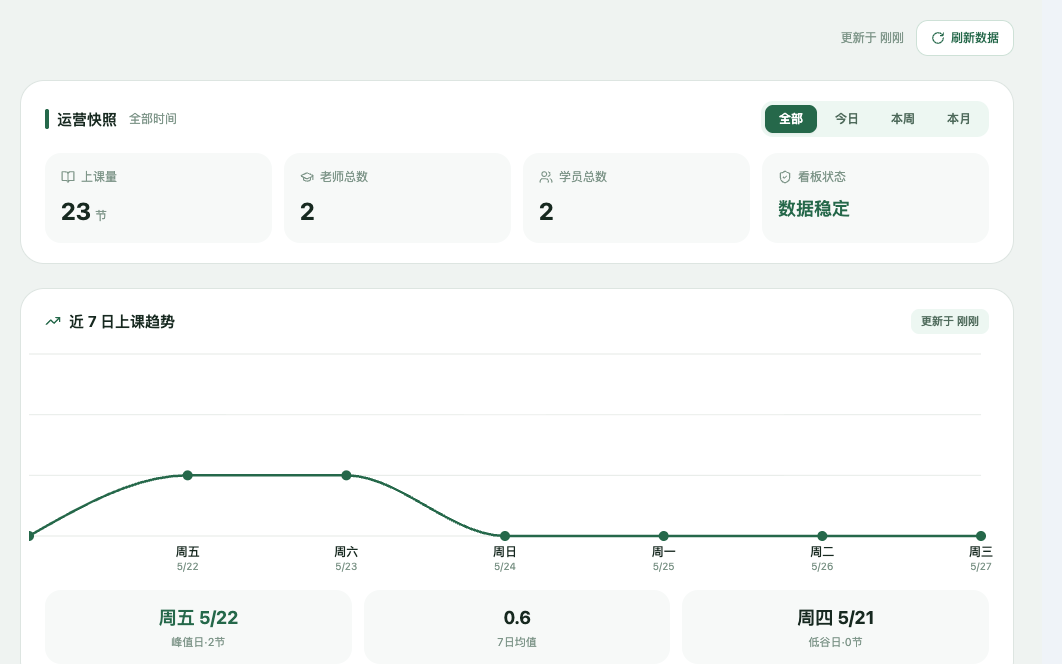Click the 运营快照 heading
The height and width of the screenshot is (664, 1062).
[x=87, y=119]
